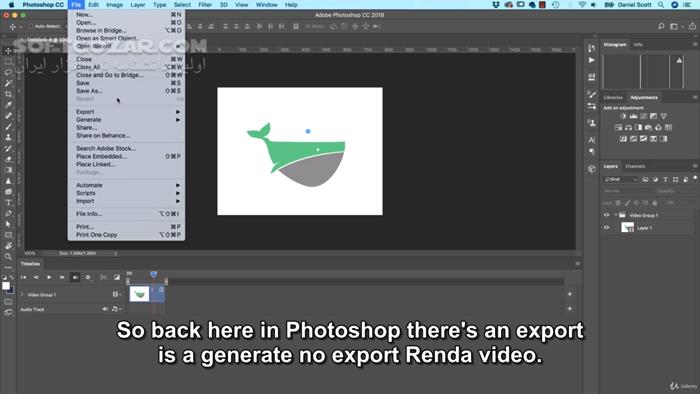Expand the Import submenu
Screen dimensions: 700x394
pyautogui.click(x=126, y=201)
